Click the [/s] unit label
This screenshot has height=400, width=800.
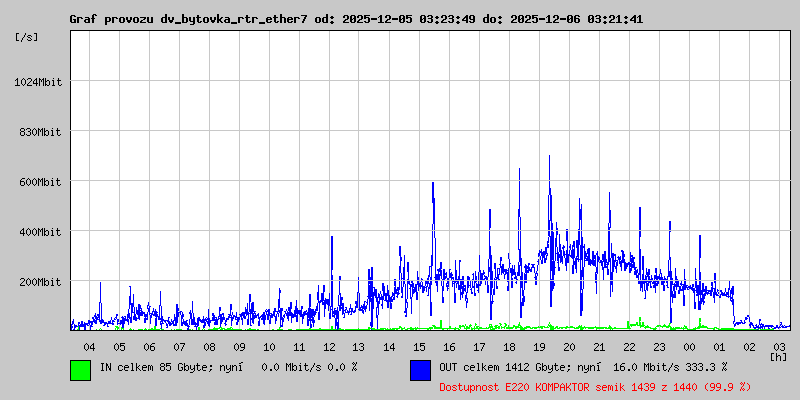[27, 37]
